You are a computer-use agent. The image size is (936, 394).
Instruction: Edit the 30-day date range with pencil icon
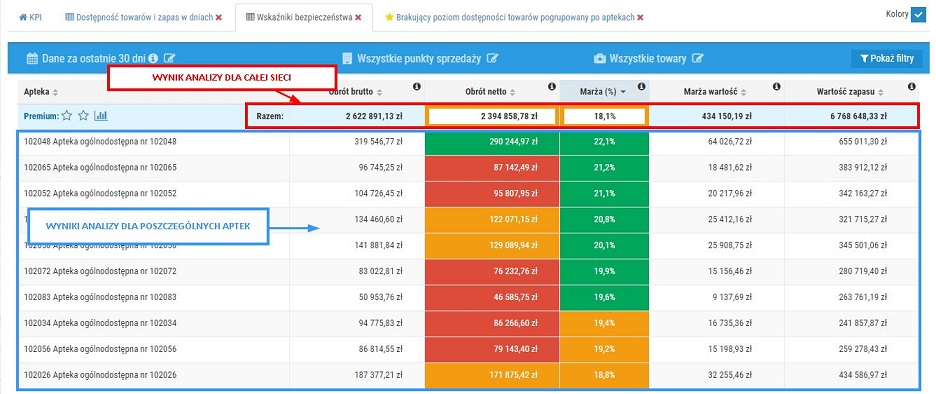tap(170, 59)
